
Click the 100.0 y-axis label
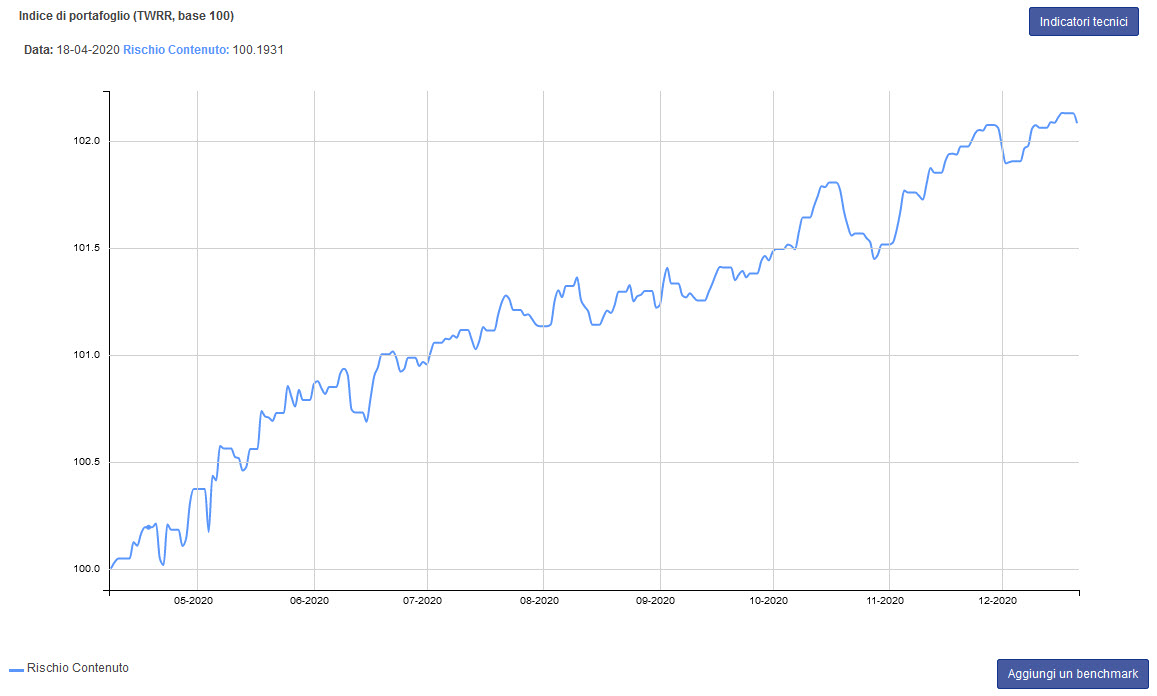[86, 569]
